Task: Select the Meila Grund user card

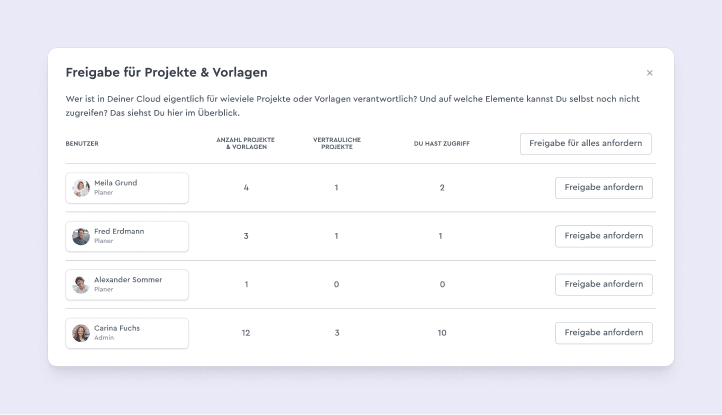Action: click(127, 188)
